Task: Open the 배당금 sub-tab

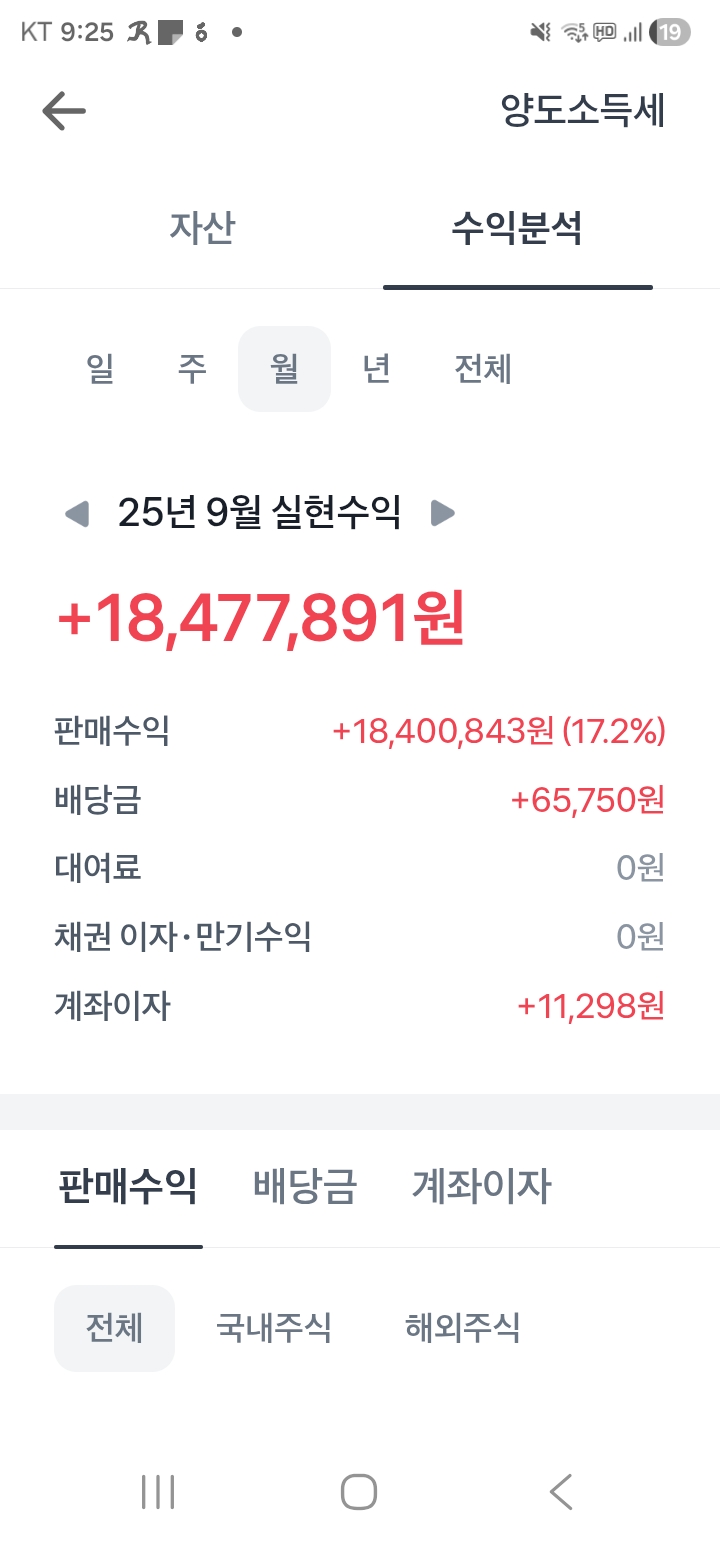Action: click(305, 1187)
